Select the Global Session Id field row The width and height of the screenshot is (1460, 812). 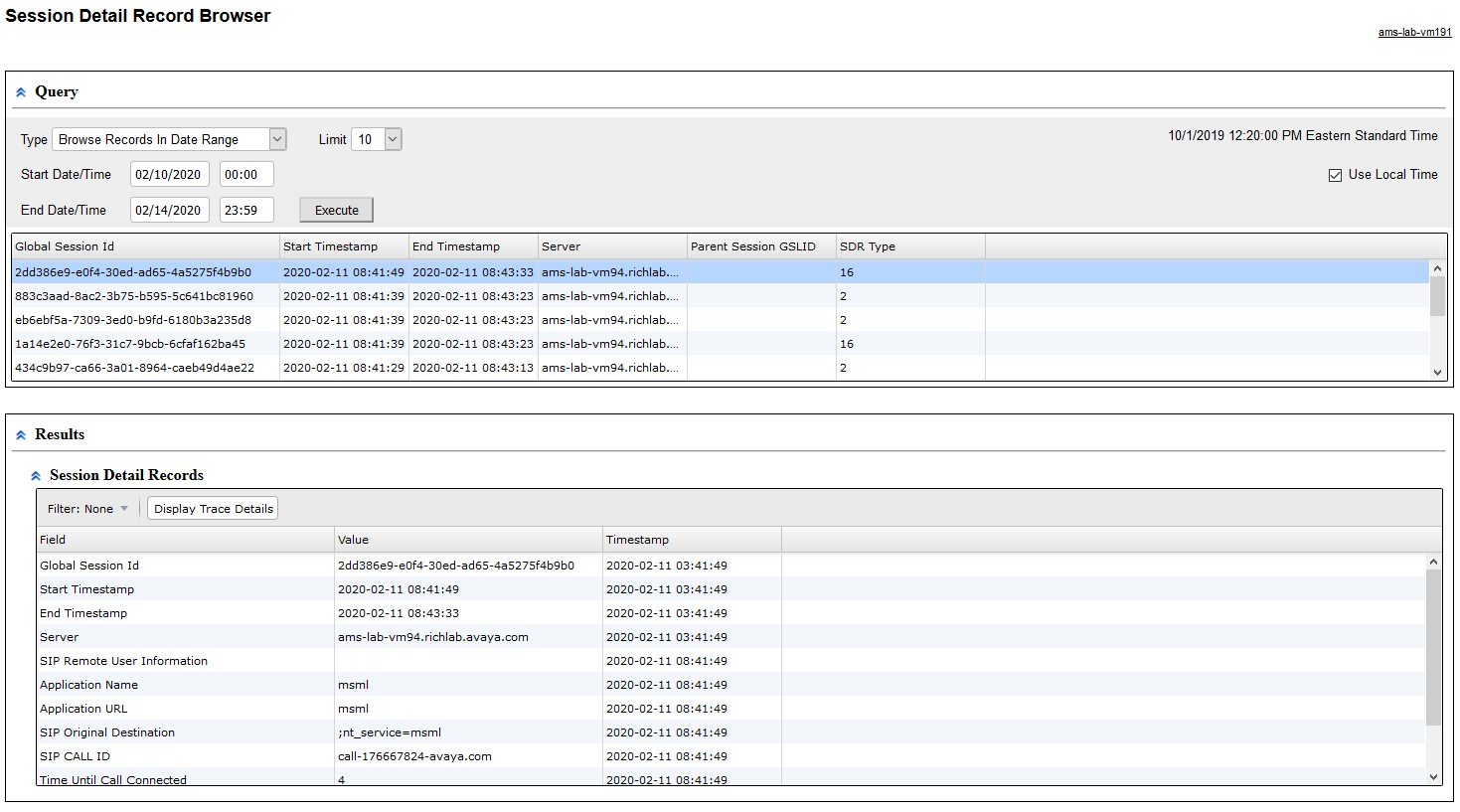coord(730,566)
